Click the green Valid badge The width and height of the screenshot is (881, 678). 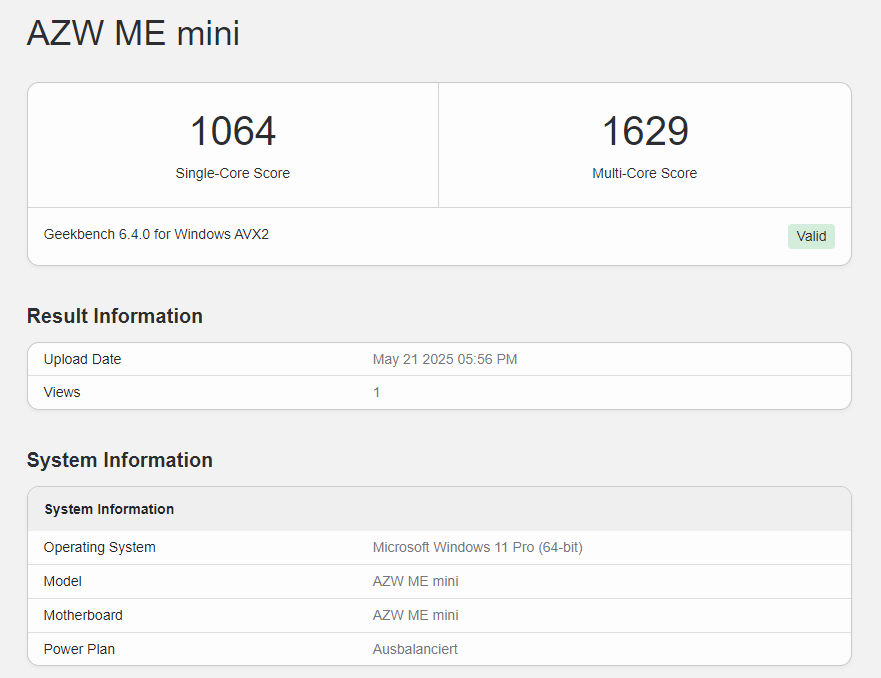point(811,236)
